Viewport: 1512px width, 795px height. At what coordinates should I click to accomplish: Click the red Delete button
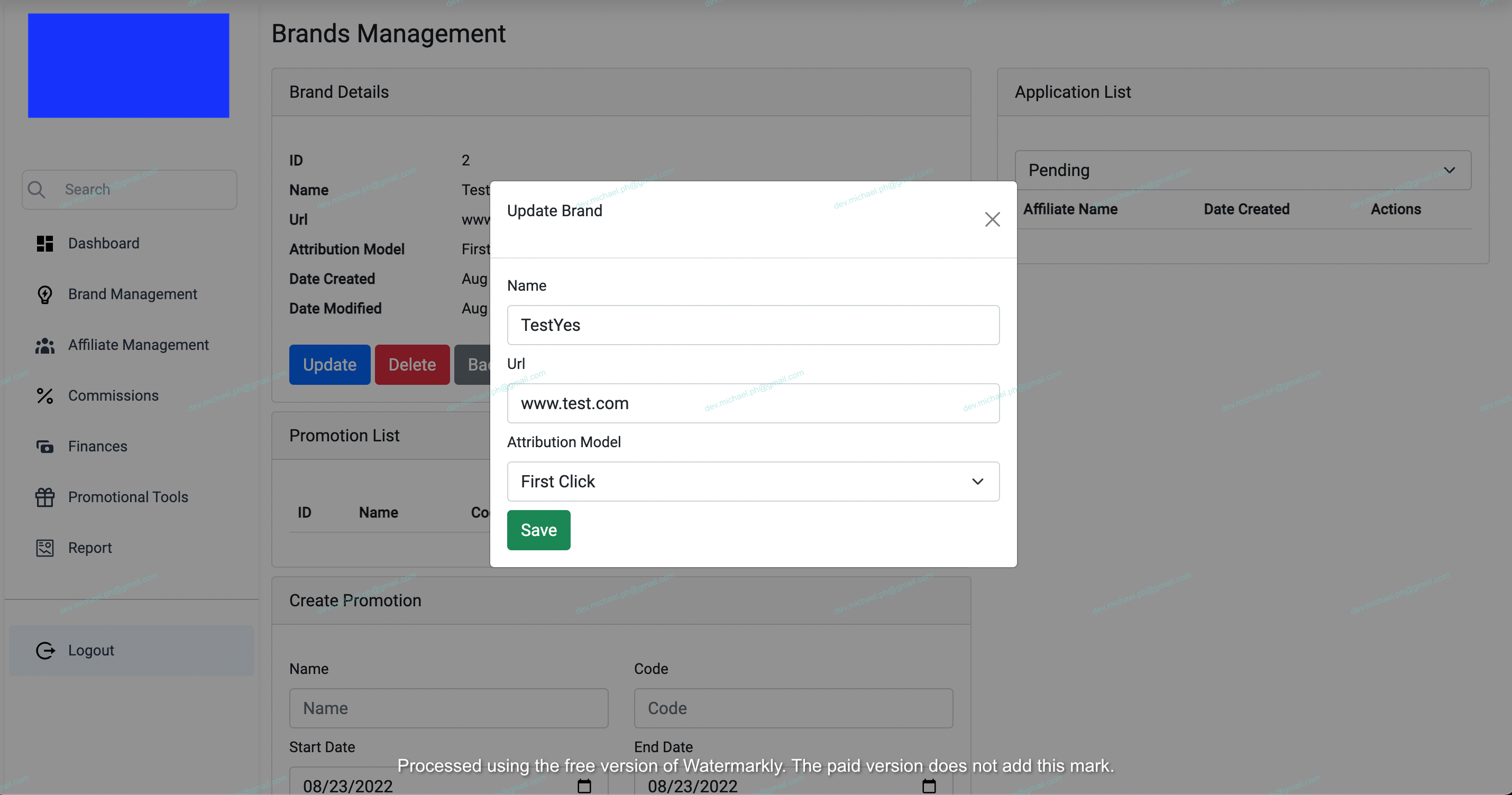coord(412,365)
